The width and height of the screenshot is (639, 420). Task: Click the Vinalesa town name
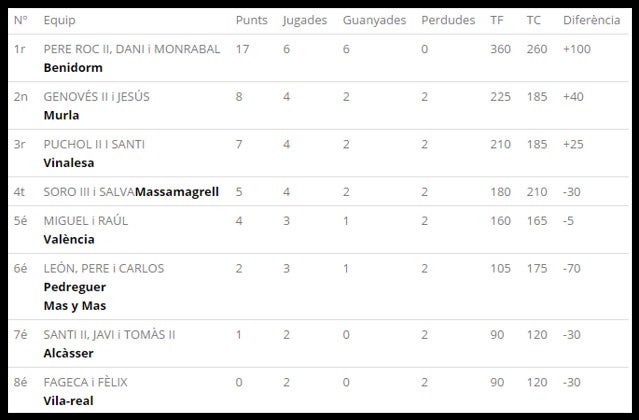(x=69, y=162)
